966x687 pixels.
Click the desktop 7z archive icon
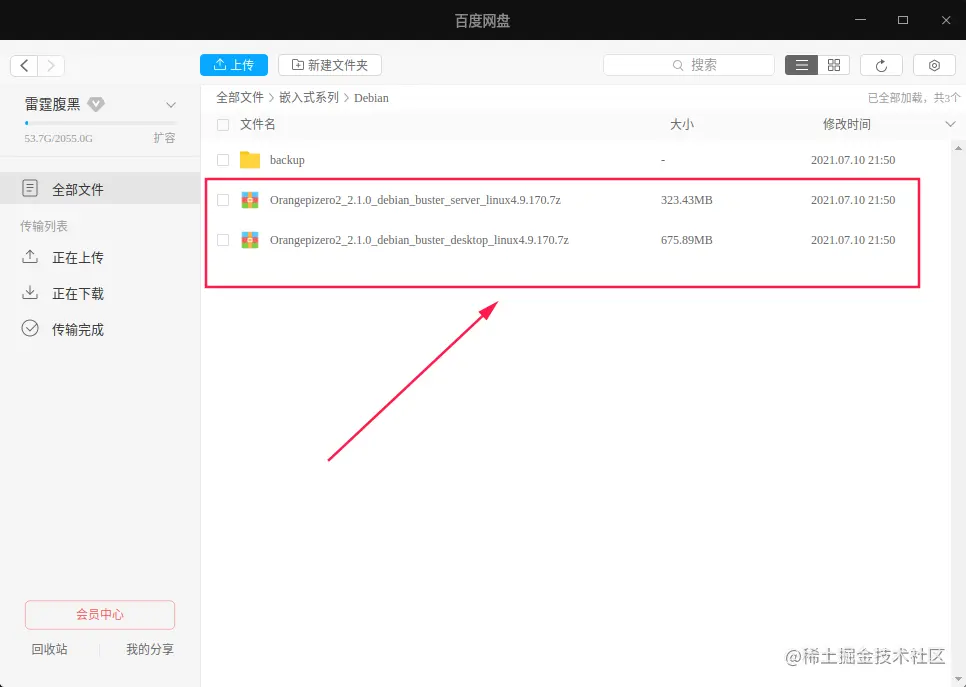click(250, 240)
